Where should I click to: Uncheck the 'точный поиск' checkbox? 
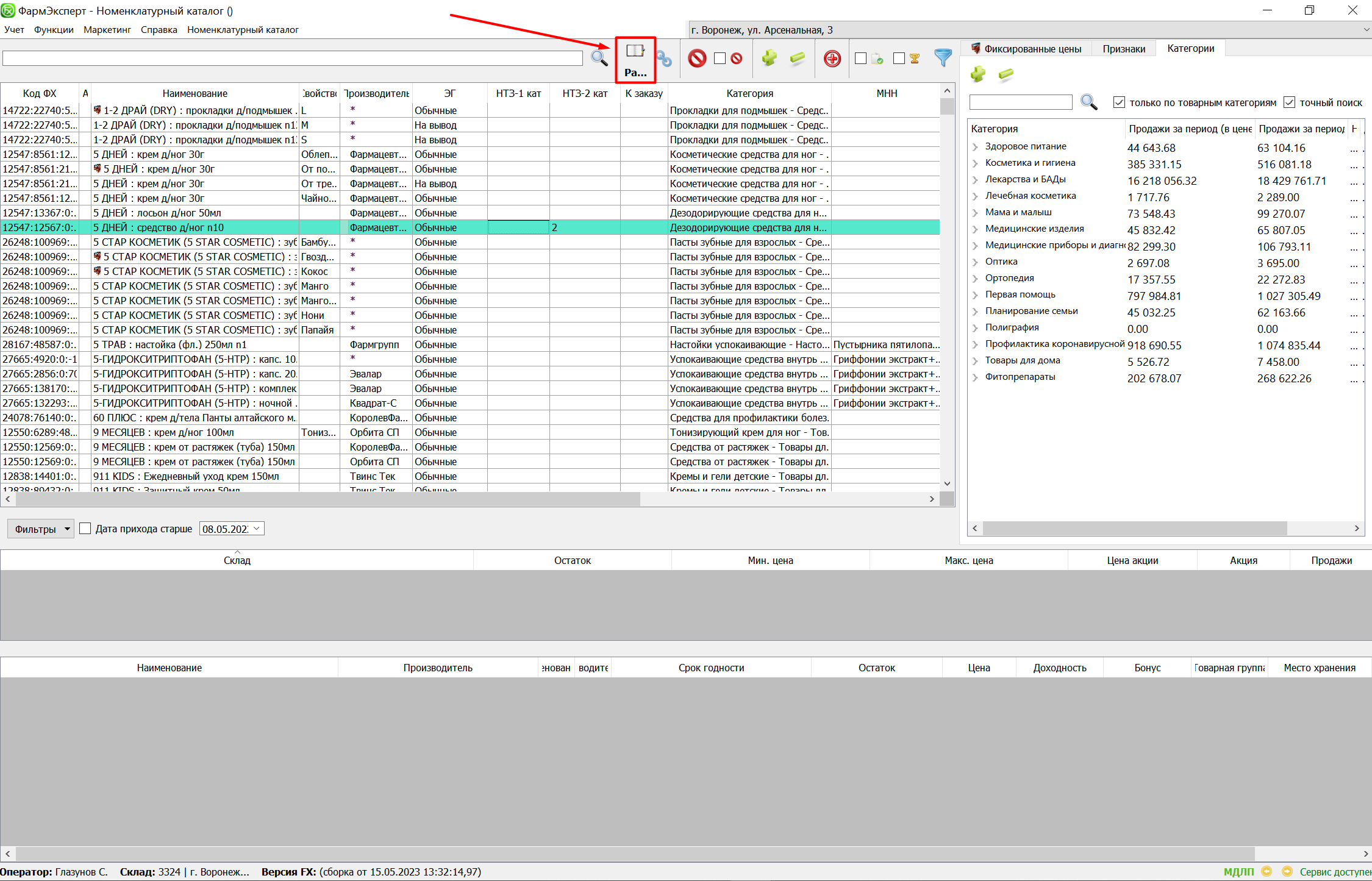1289,102
